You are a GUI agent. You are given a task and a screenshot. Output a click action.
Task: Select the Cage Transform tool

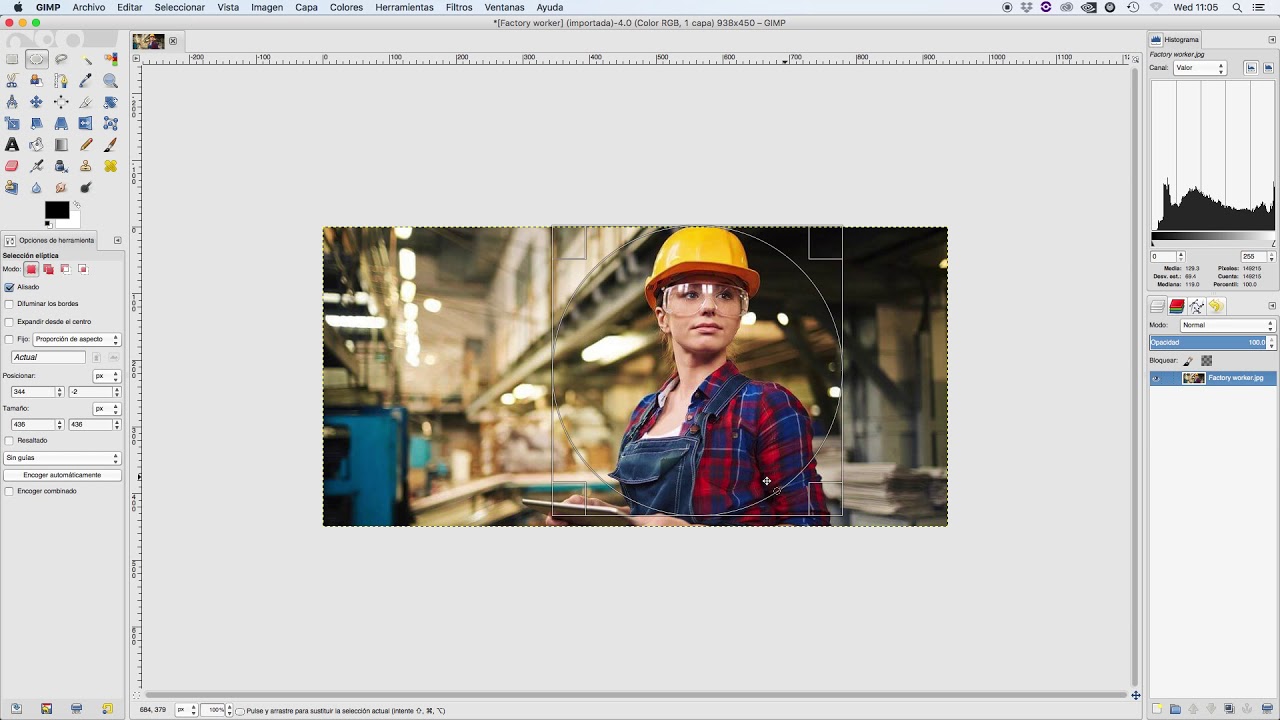[110, 123]
